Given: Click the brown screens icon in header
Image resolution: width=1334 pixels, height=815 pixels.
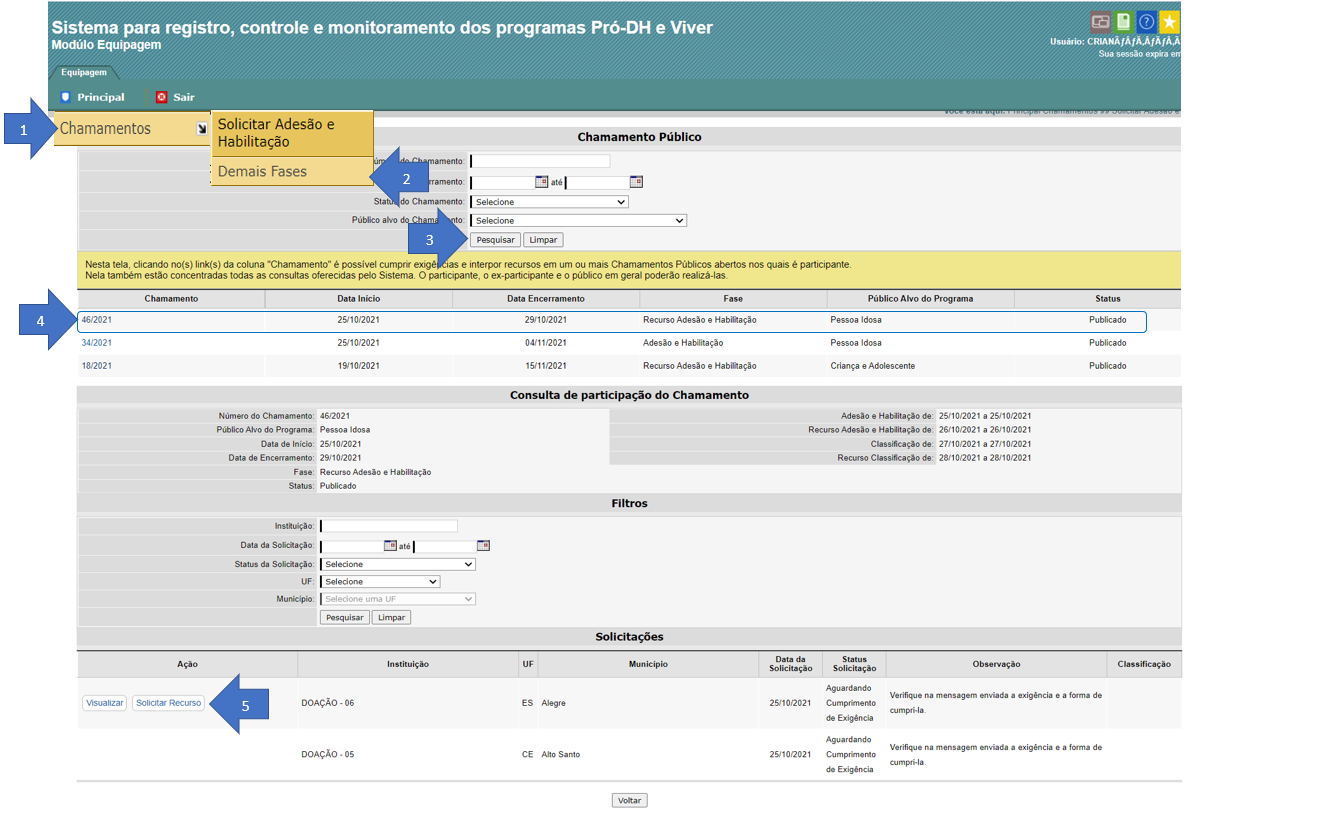Looking at the screenshot, I should point(1100,22).
